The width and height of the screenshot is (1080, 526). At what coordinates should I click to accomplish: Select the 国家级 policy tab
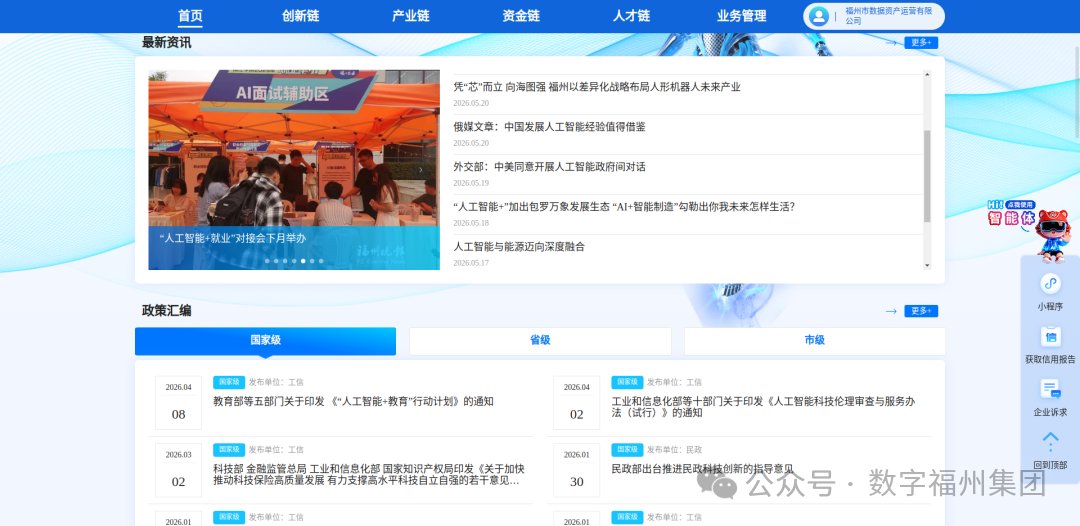pos(265,341)
